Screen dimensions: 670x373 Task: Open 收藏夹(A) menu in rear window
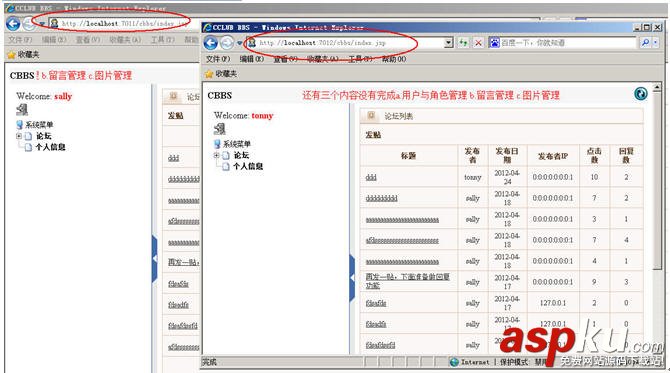125,40
